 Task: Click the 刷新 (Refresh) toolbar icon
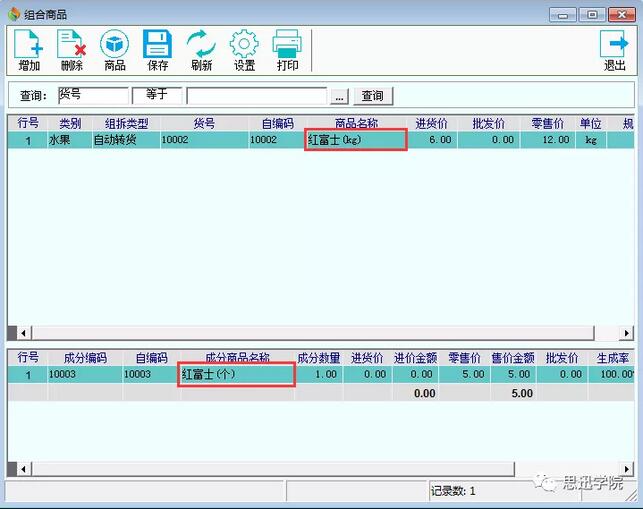[x=201, y=49]
